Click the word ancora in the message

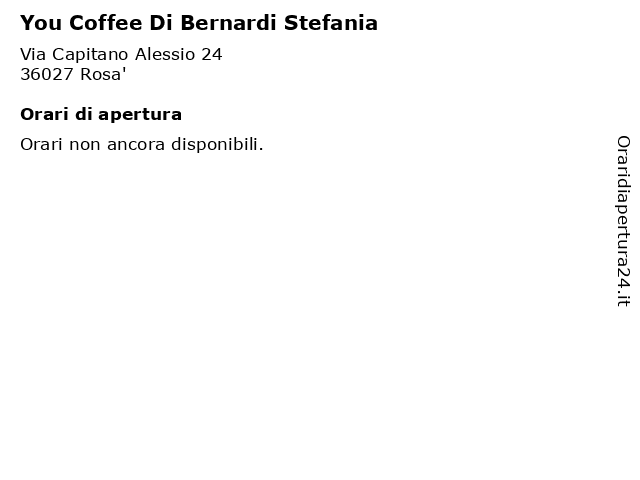(x=136, y=145)
